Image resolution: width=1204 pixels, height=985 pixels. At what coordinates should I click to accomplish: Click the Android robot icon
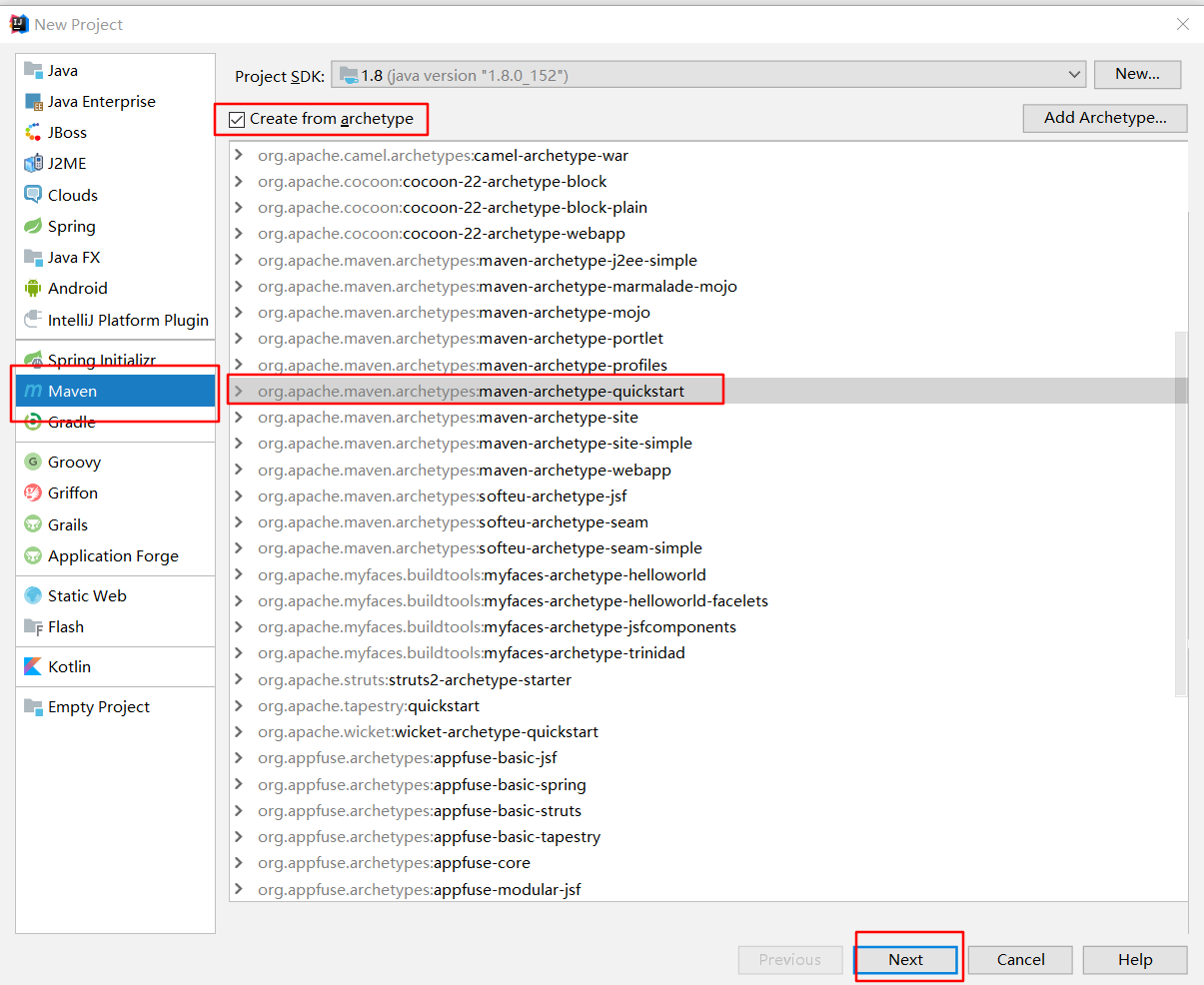[33, 289]
